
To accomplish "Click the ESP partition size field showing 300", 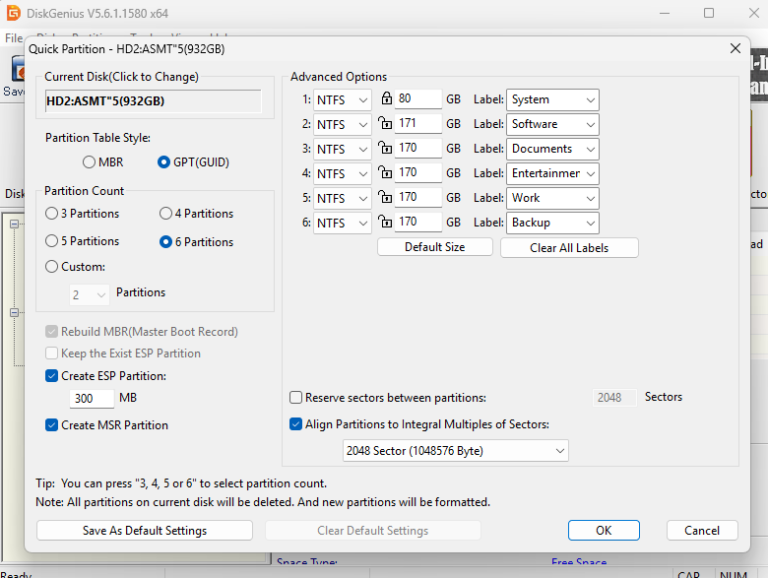I will 92,398.
